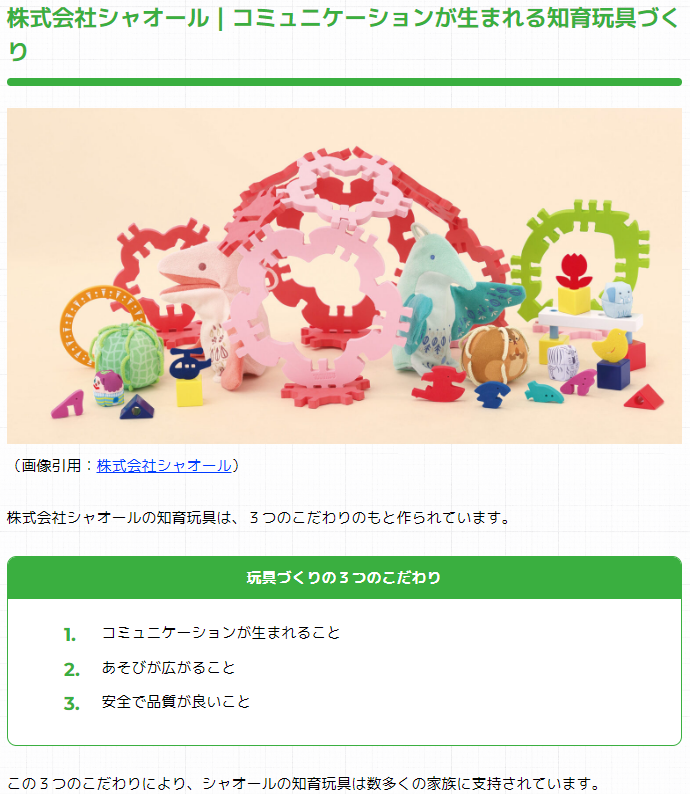Open the 株式会社シャオール image source link
Viewport: 690px width, 794px height.
(x=164, y=465)
